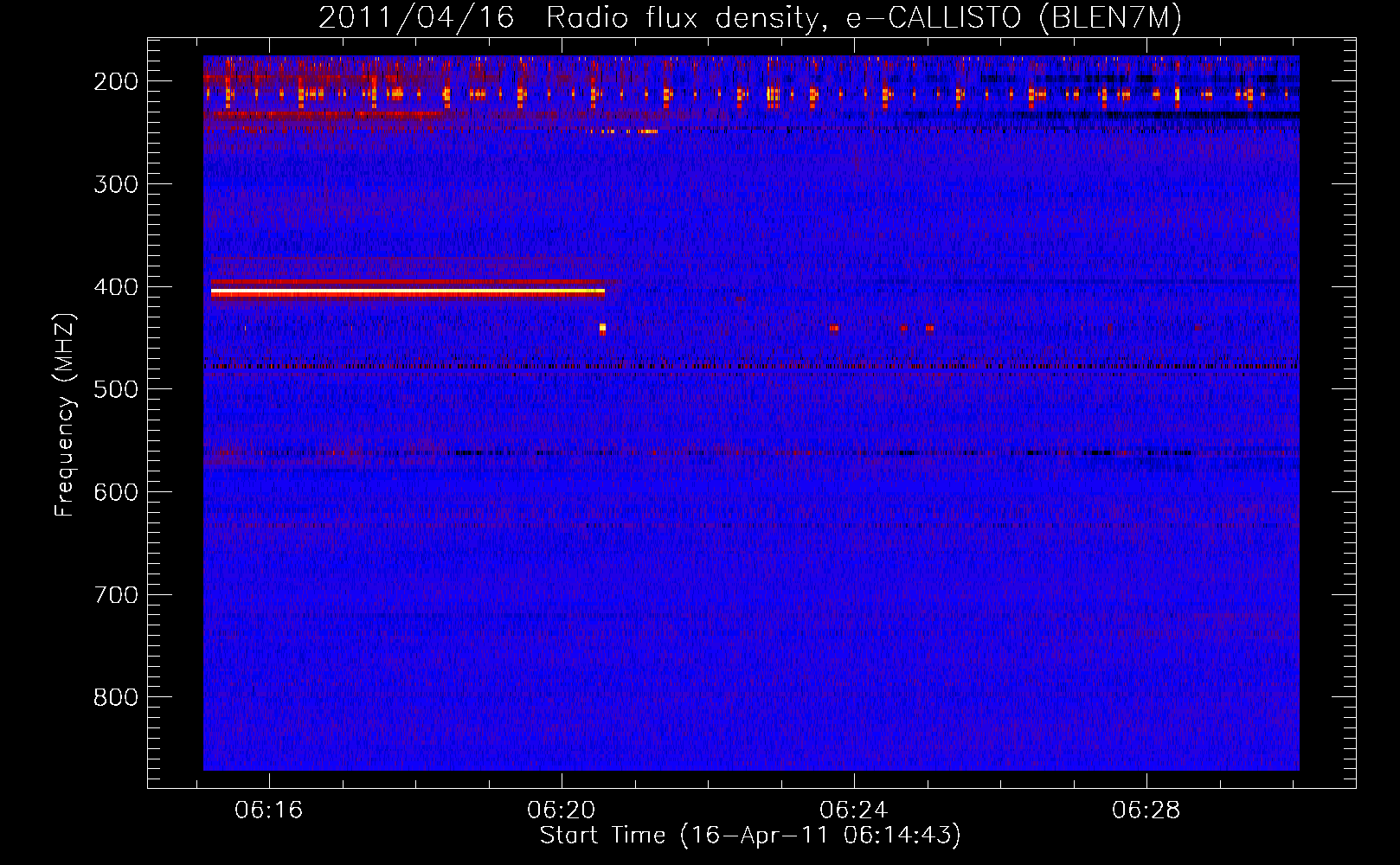Click the Start Time axis label
Image resolution: width=1400 pixels, height=865 pixels.
click(750, 836)
